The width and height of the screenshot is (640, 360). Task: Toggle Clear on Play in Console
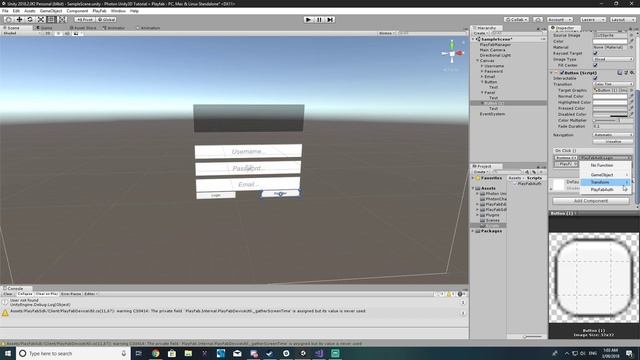[47, 294]
